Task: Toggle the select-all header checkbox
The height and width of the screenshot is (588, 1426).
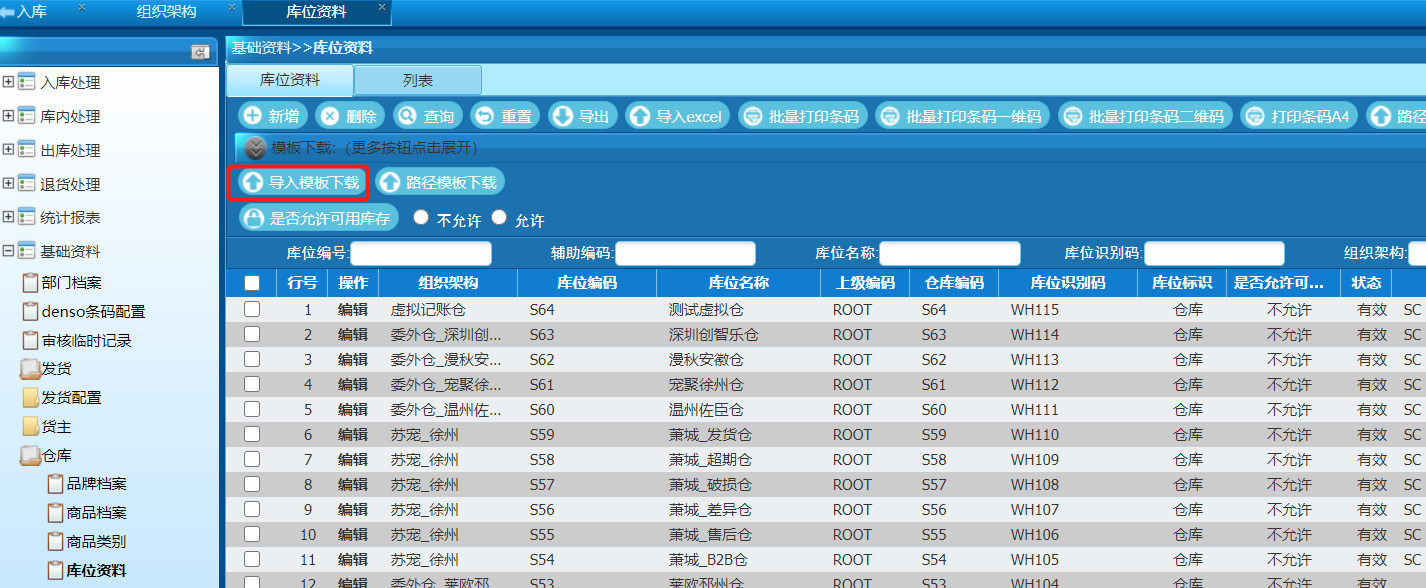Action: (x=252, y=283)
